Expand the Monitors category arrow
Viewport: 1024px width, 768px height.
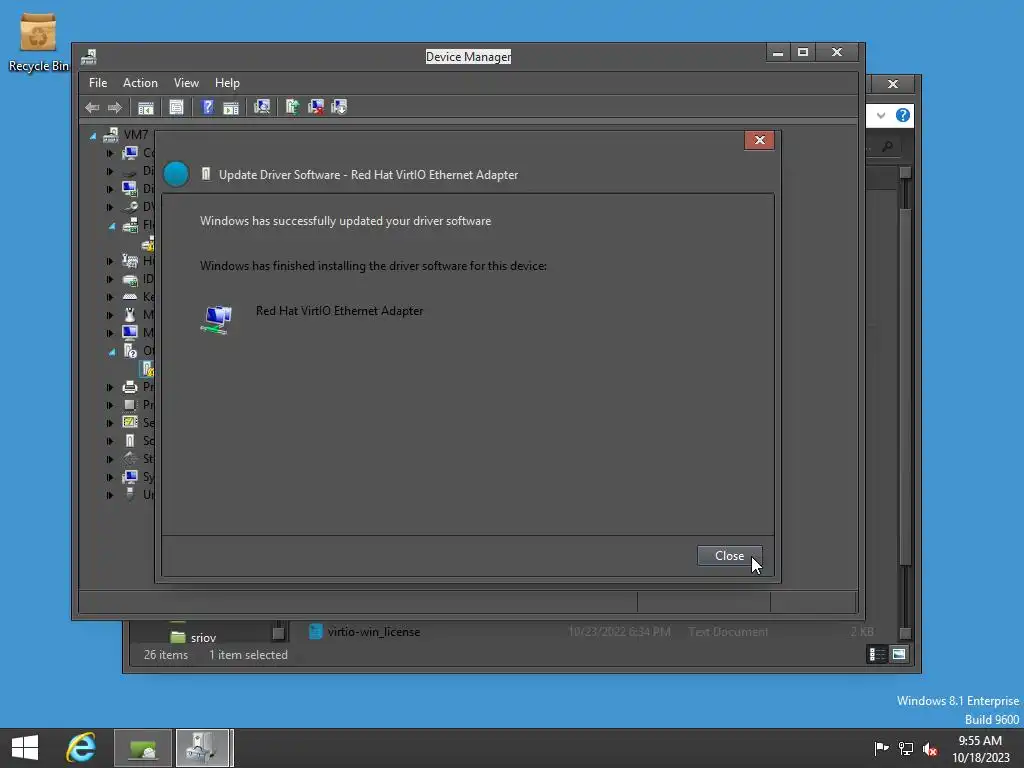pos(110,333)
